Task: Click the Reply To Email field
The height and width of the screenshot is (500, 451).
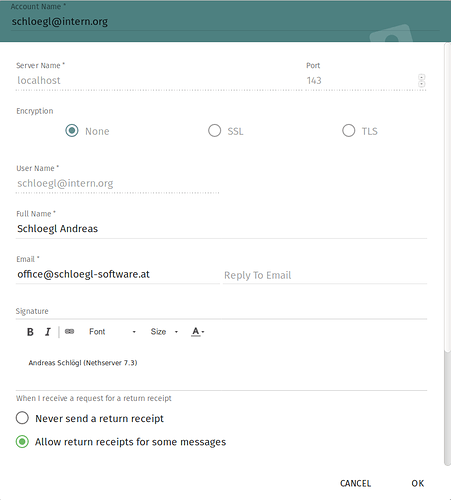Action: (x=325, y=275)
